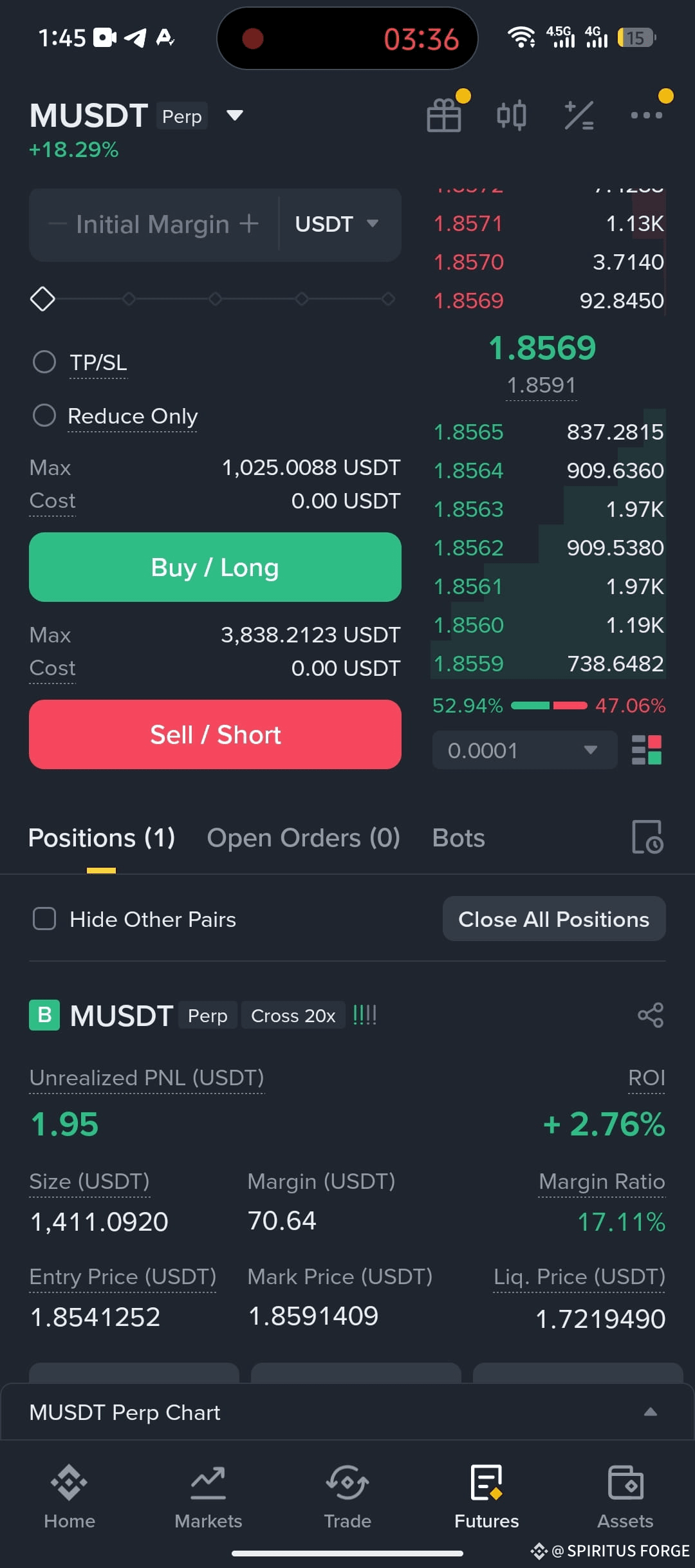The width and height of the screenshot is (695, 1568).
Task: Open the 0.0001 price precision dropdown
Action: pyautogui.click(x=524, y=750)
